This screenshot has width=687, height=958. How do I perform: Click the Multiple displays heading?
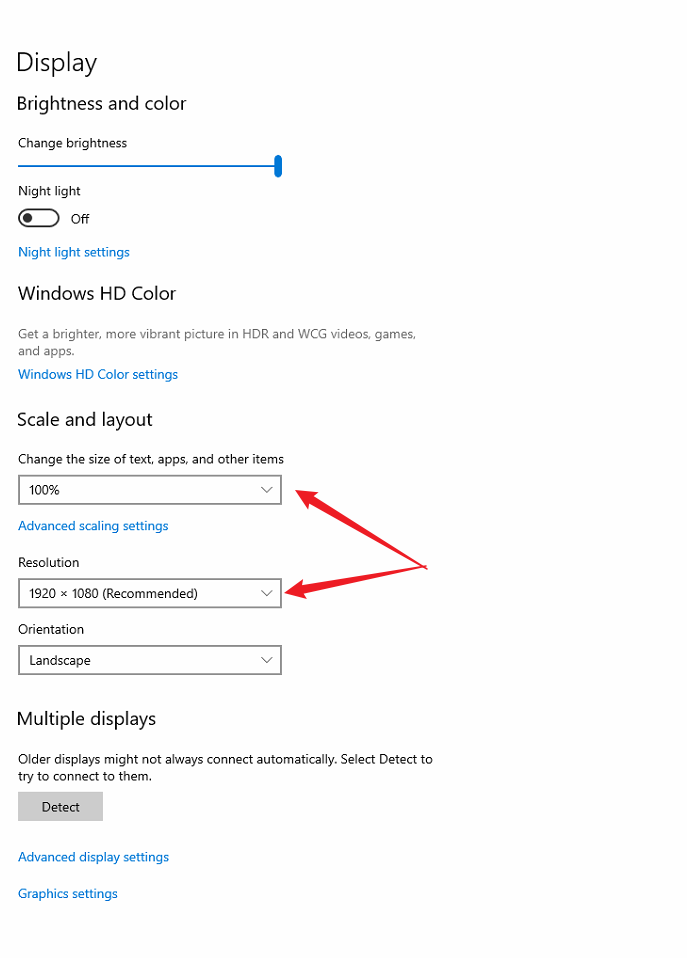pos(86,719)
